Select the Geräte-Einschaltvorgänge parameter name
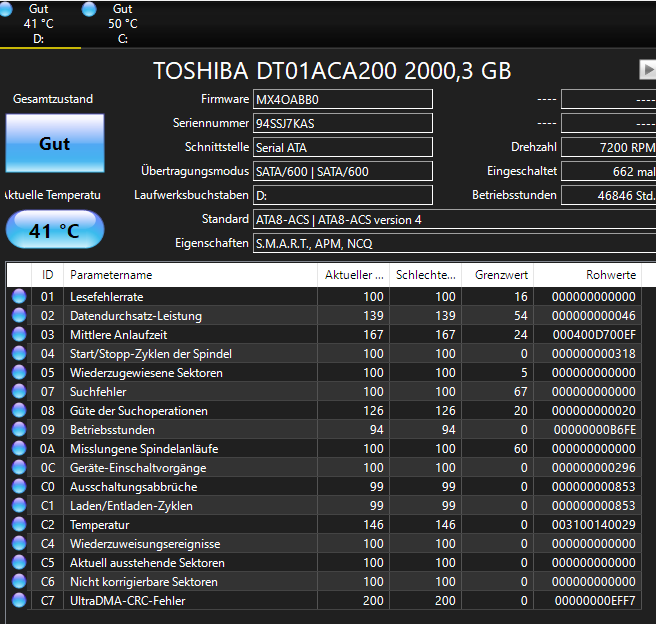The image size is (656, 624). [138, 468]
